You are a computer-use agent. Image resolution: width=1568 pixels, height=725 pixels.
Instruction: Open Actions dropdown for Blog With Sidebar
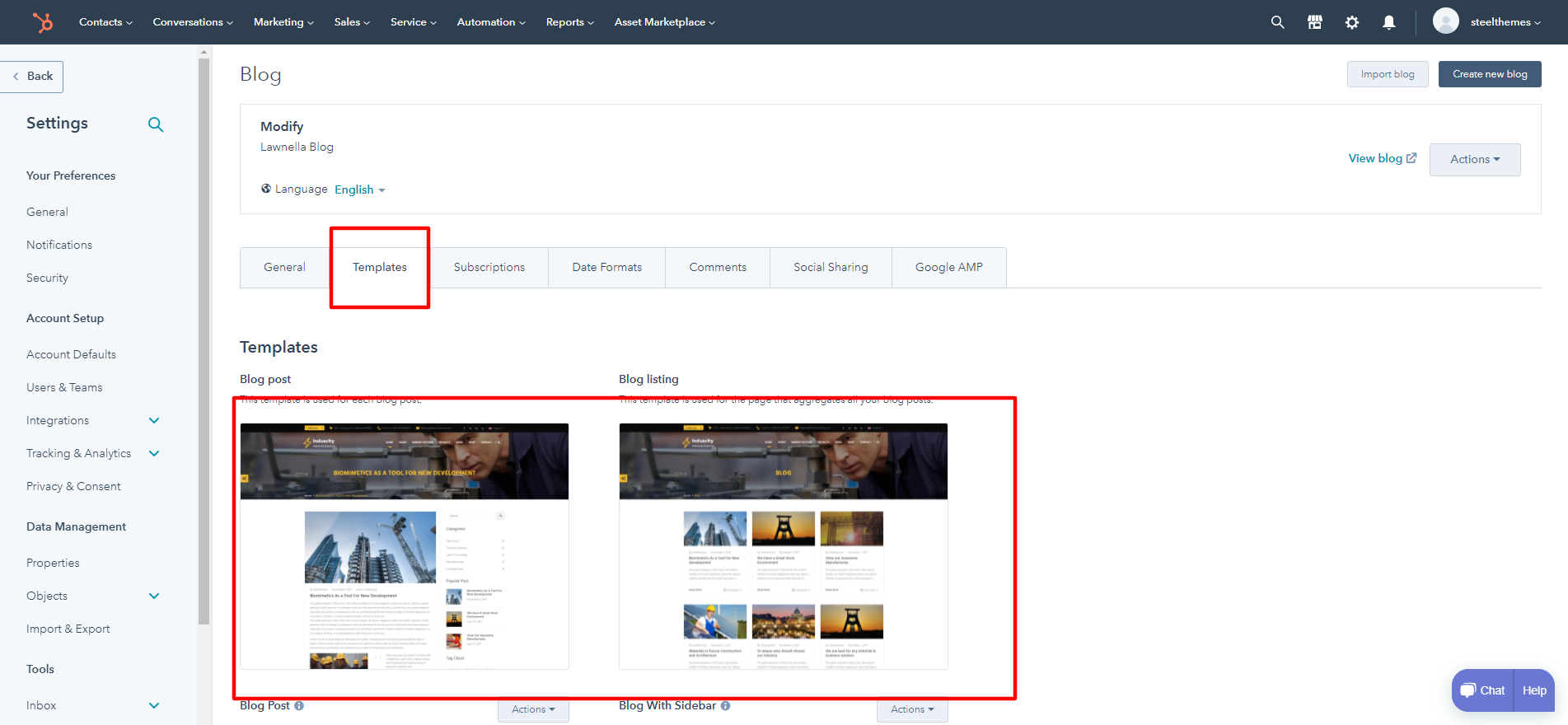[912, 709]
